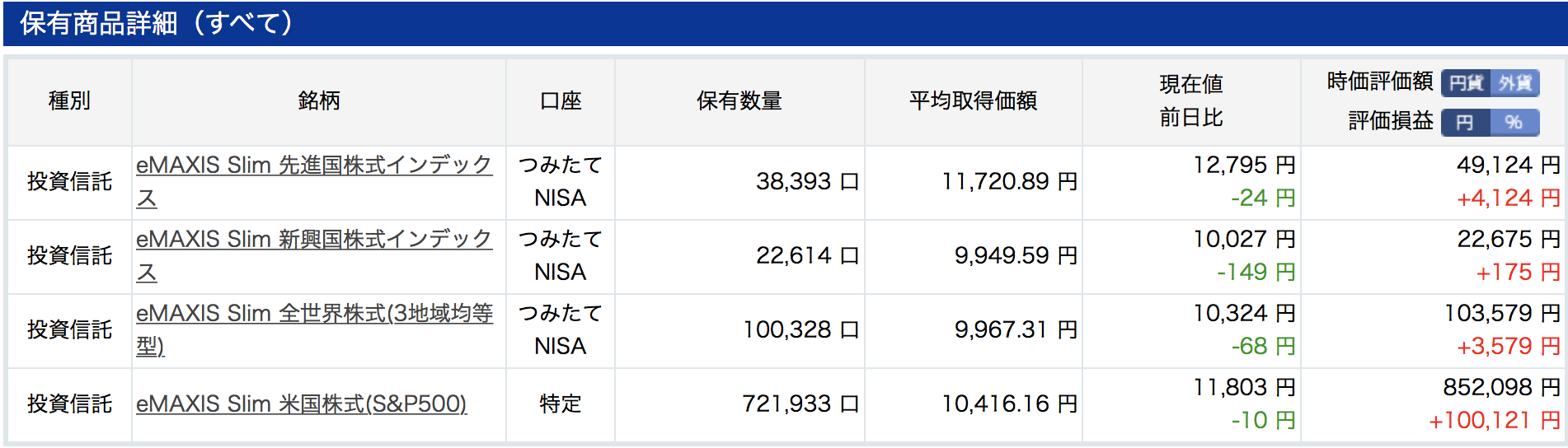Screen dimensions: 1568x448
Task: Select the 保有商品詳細（すべて）title bar
Action: click(784, 23)
